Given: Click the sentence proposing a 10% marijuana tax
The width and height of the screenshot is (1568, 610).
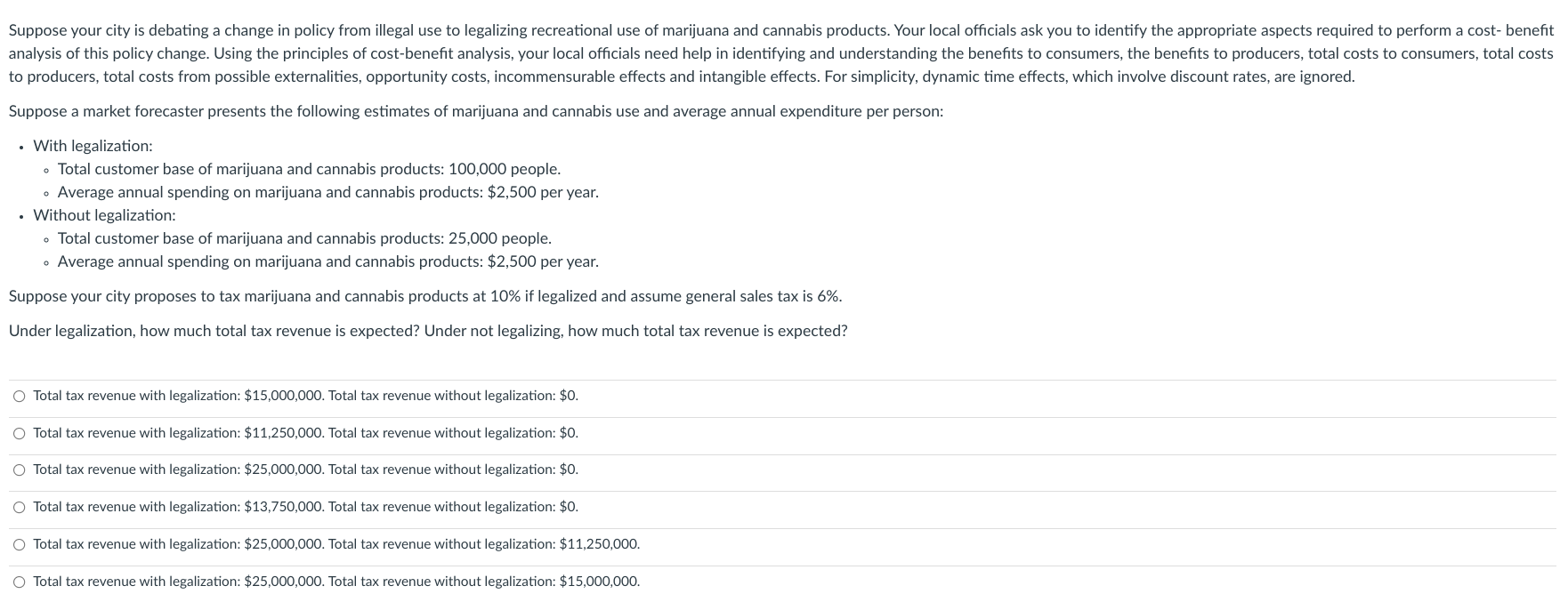Looking at the screenshot, I should coord(424,296).
